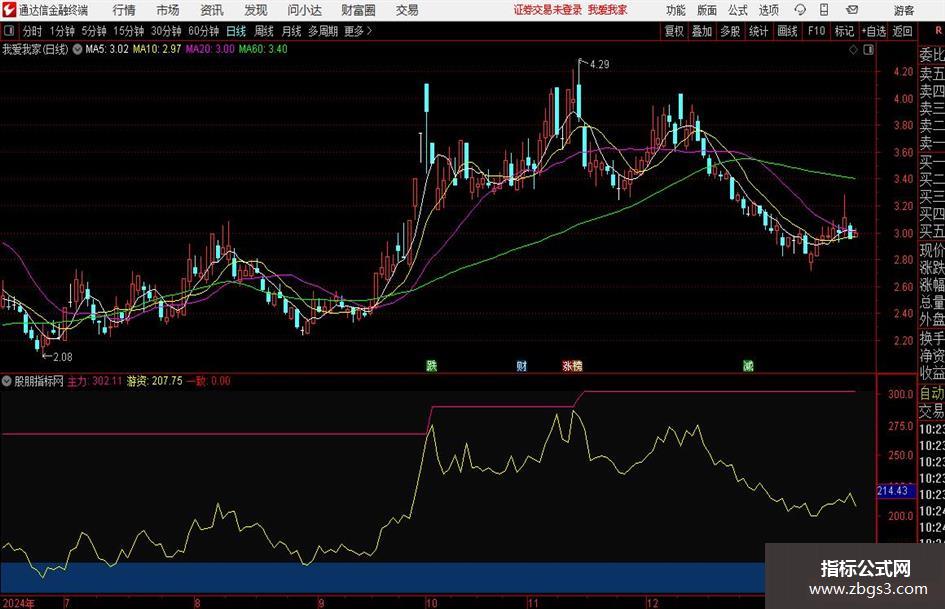Expand the 股朋指标网 indicator dropdown arrow

7,381
